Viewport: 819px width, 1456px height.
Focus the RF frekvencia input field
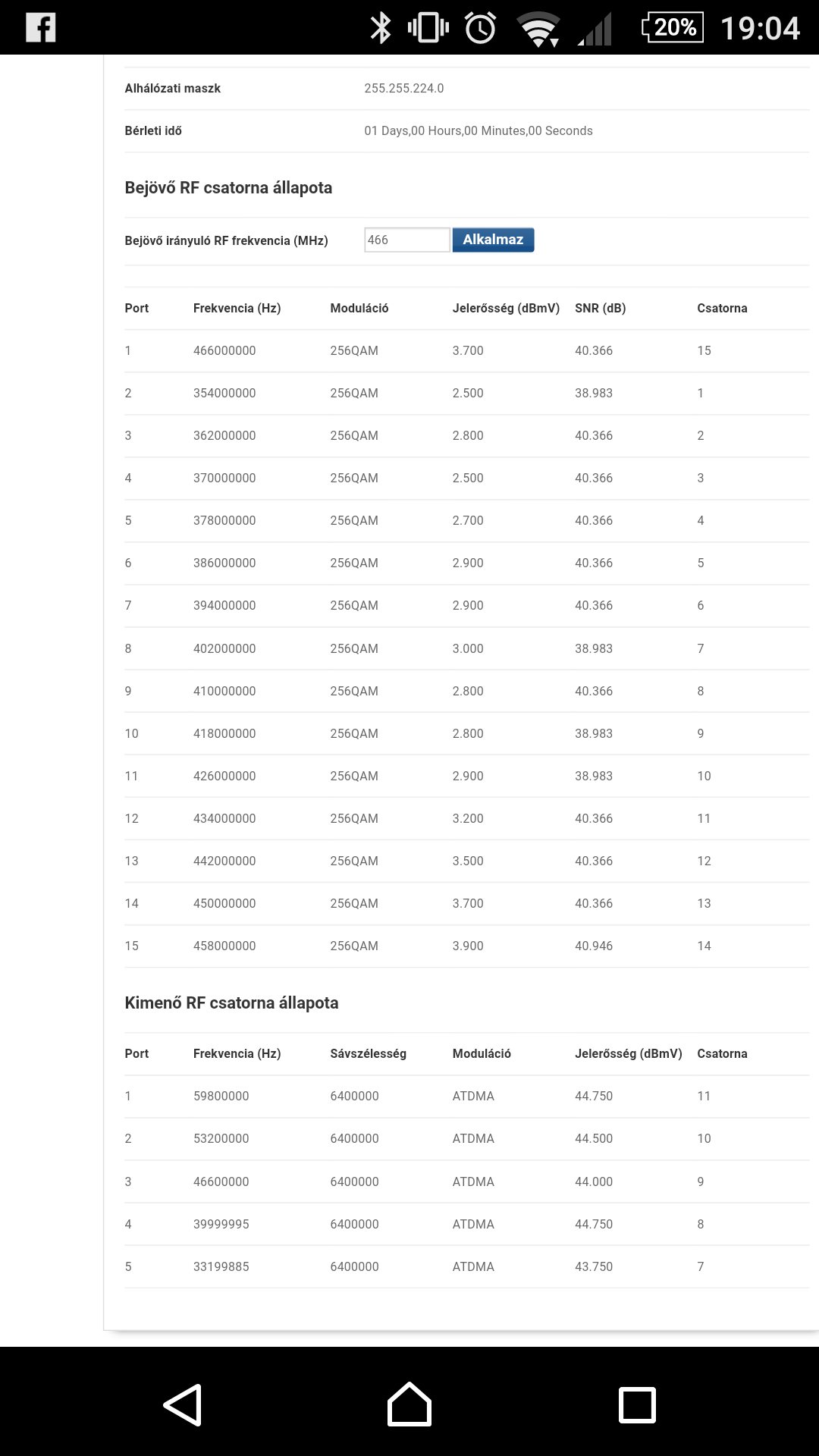[407, 240]
